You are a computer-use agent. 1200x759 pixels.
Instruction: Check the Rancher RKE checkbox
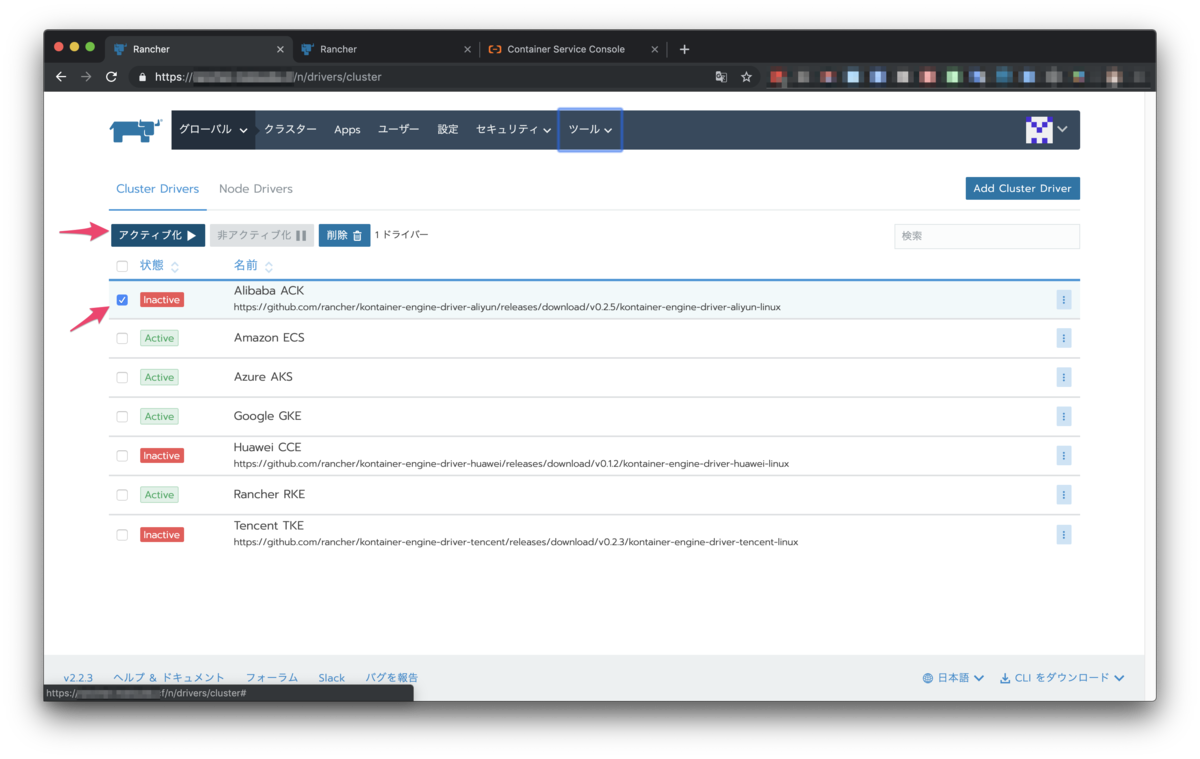(x=122, y=494)
